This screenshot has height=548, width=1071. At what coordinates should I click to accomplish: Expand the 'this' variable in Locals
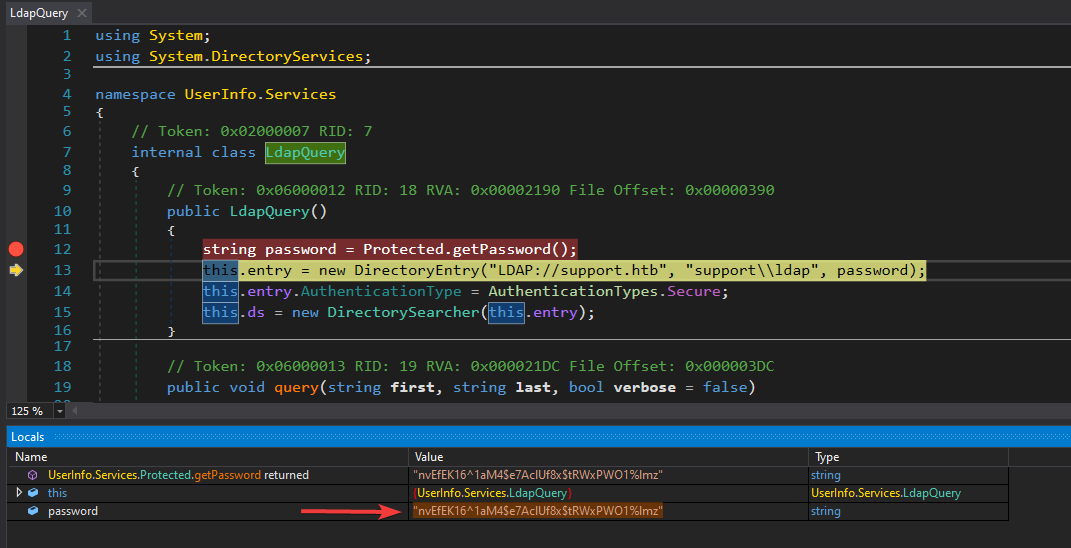19,493
